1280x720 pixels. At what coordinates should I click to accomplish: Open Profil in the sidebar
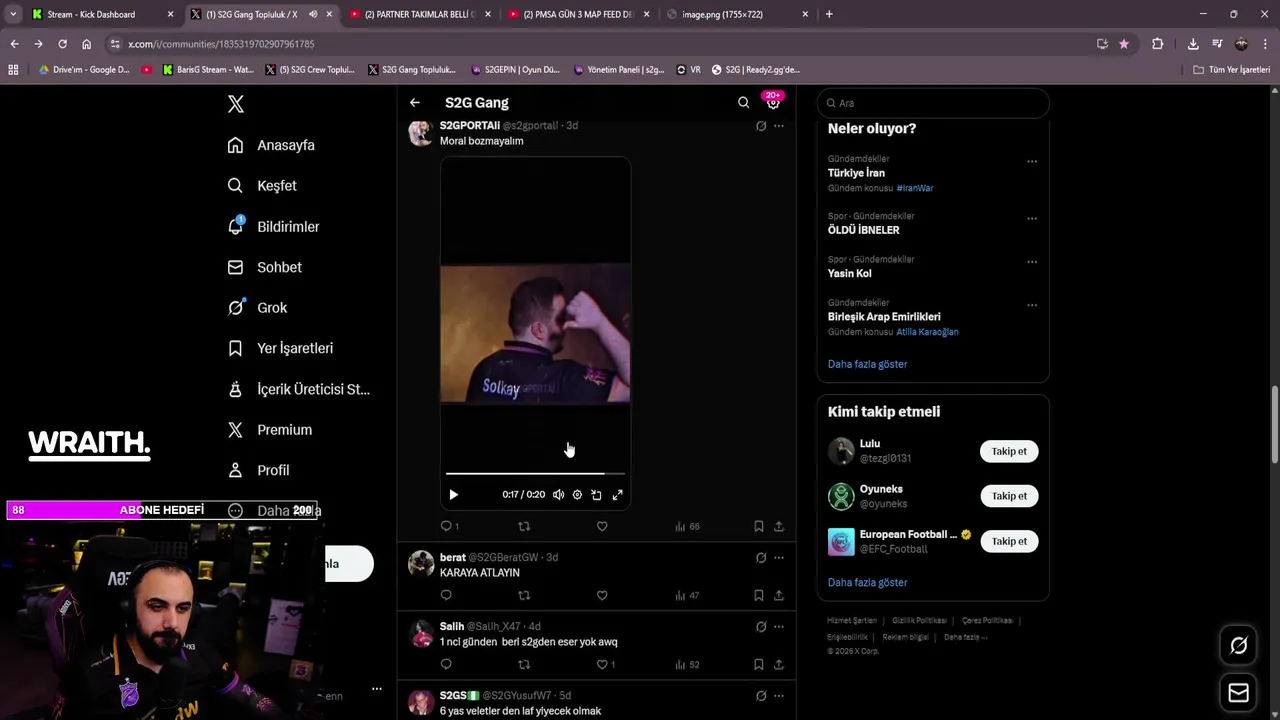coord(258,470)
